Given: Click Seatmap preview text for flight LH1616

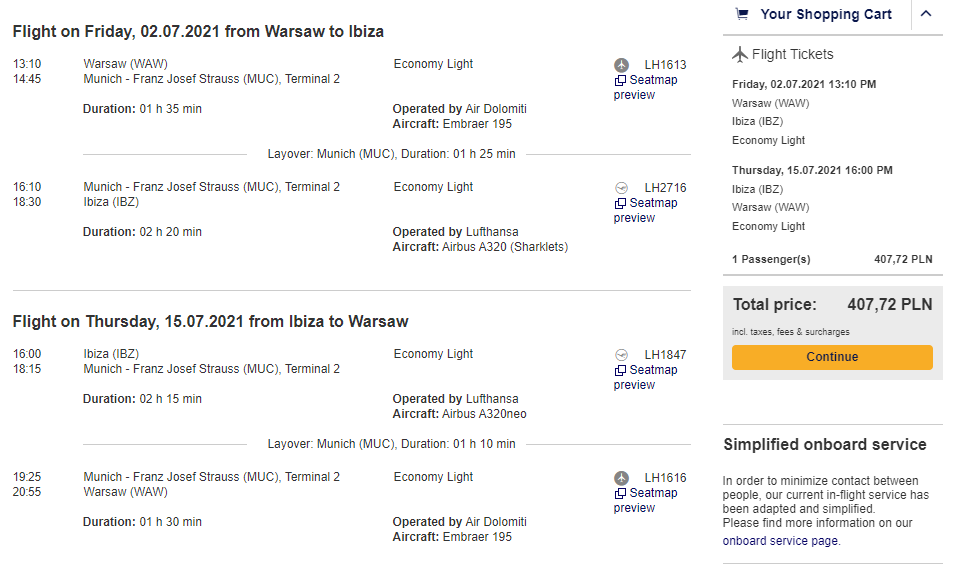Looking at the screenshot, I should coord(645,500).
